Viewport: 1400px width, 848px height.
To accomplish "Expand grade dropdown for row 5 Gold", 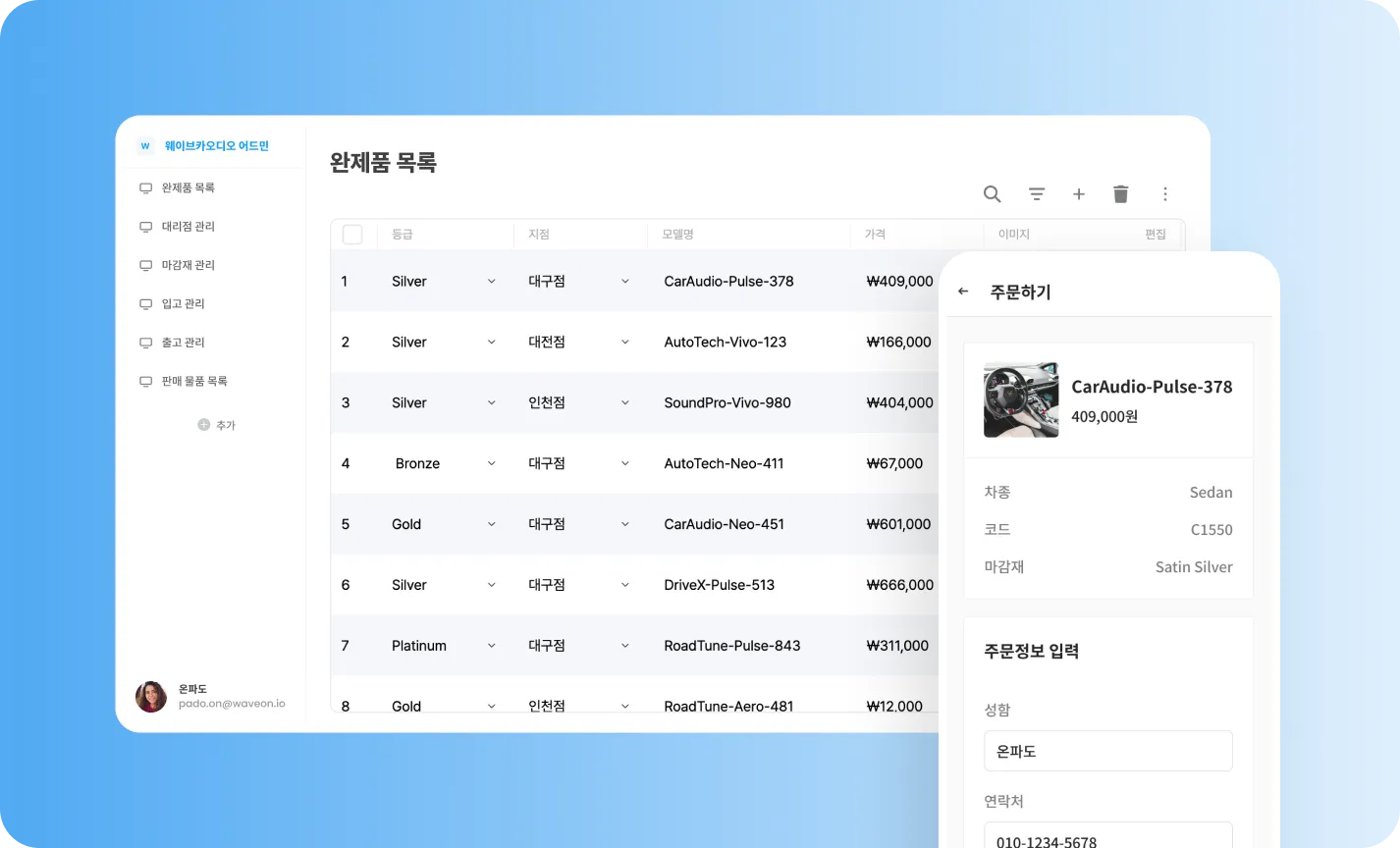I will coord(492,524).
